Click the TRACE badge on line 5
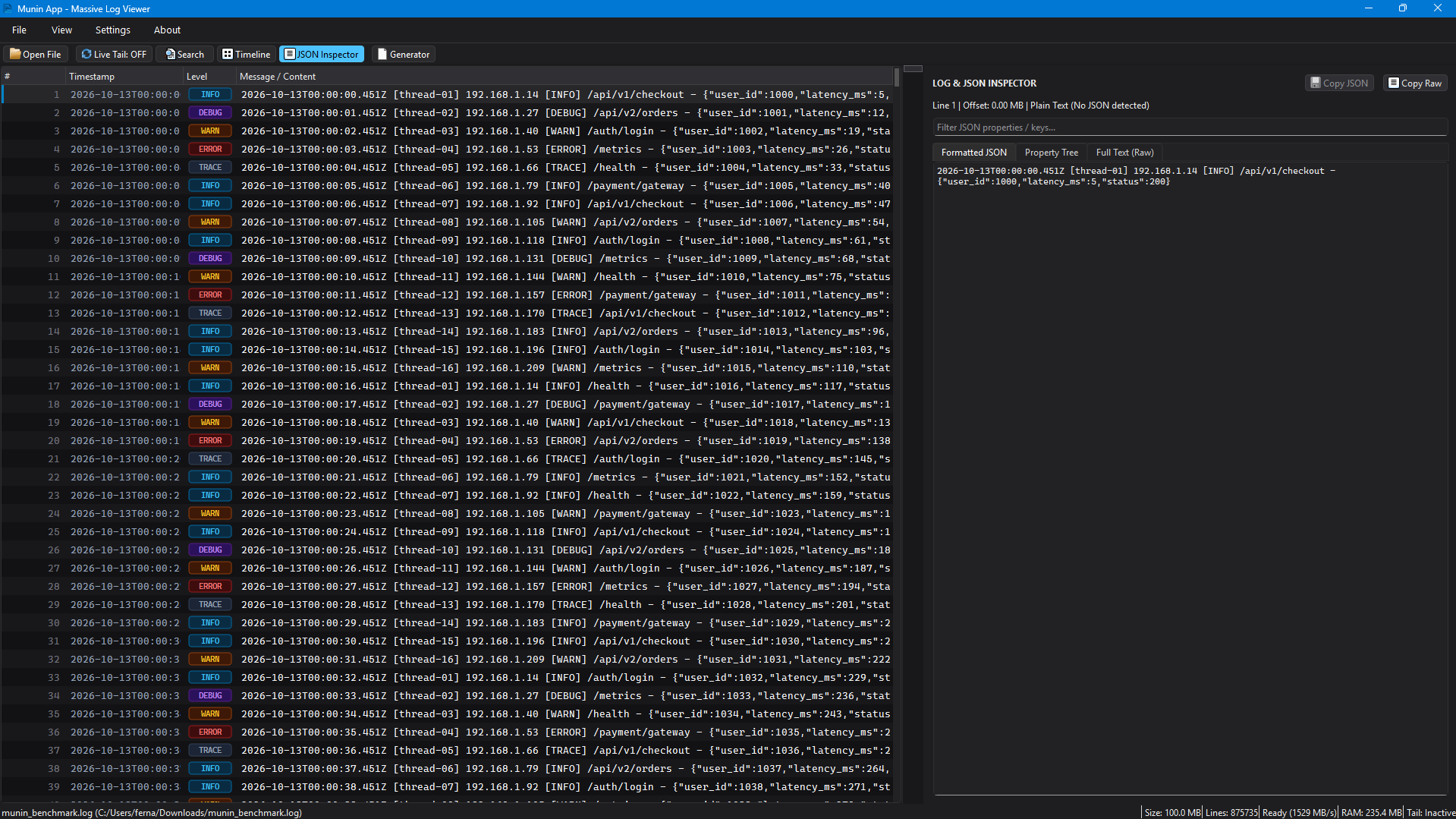This screenshot has height=819, width=1456. (210, 167)
